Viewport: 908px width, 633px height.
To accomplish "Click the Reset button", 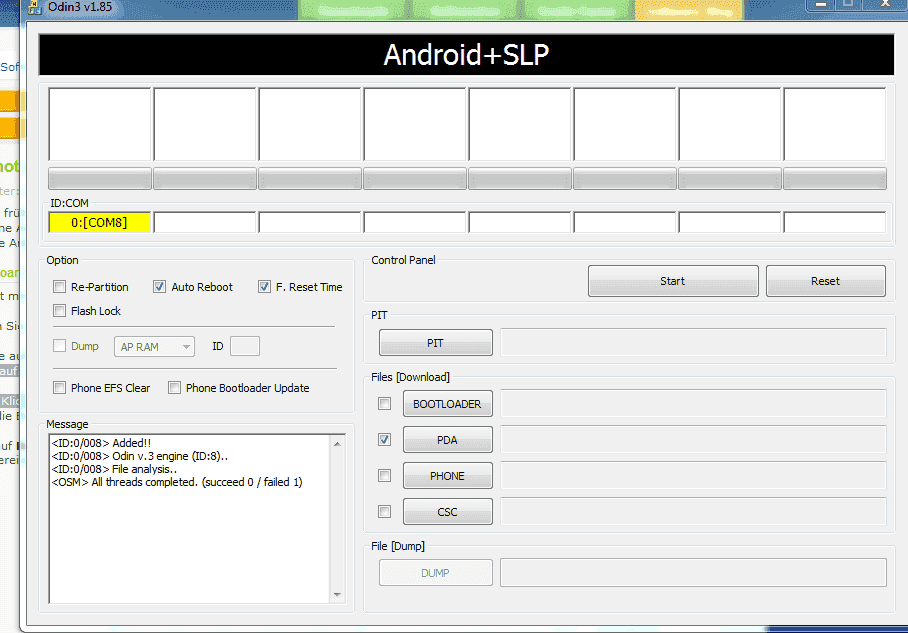I will pos(825,281).
